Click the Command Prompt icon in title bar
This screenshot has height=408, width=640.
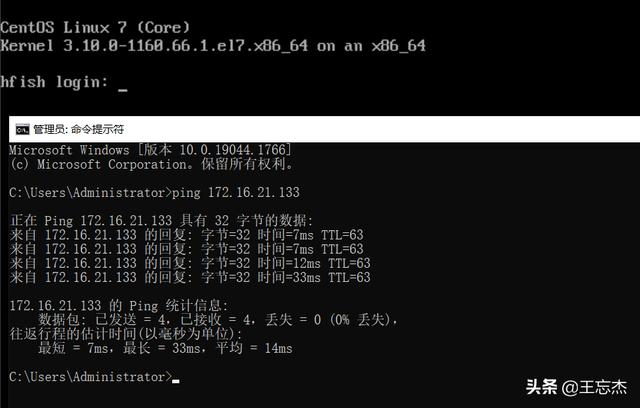22,130
